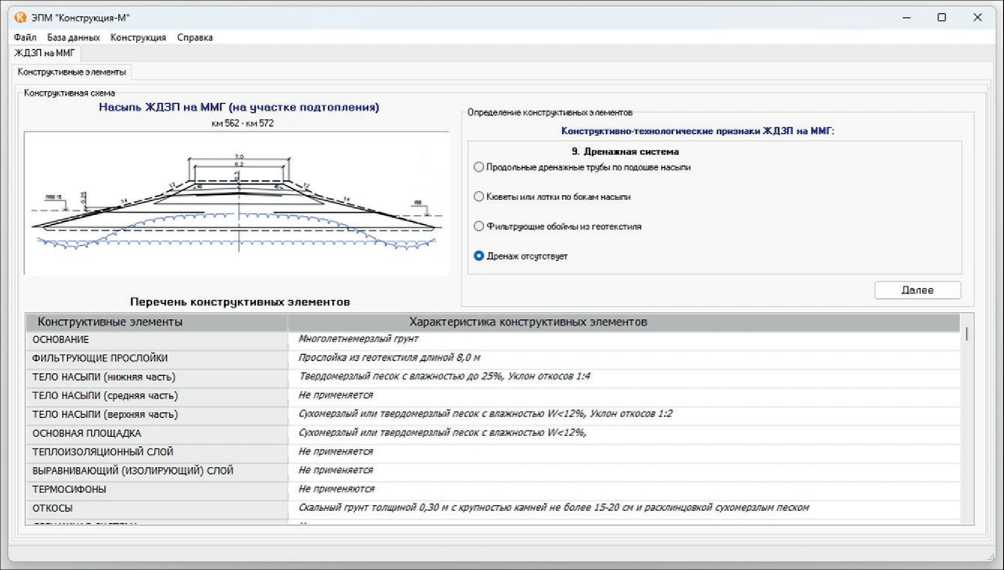Screen dimensions: 1004x570
Task: Select Продольные дренажные трубы по подошве насыпи
Action: (479, 167)
